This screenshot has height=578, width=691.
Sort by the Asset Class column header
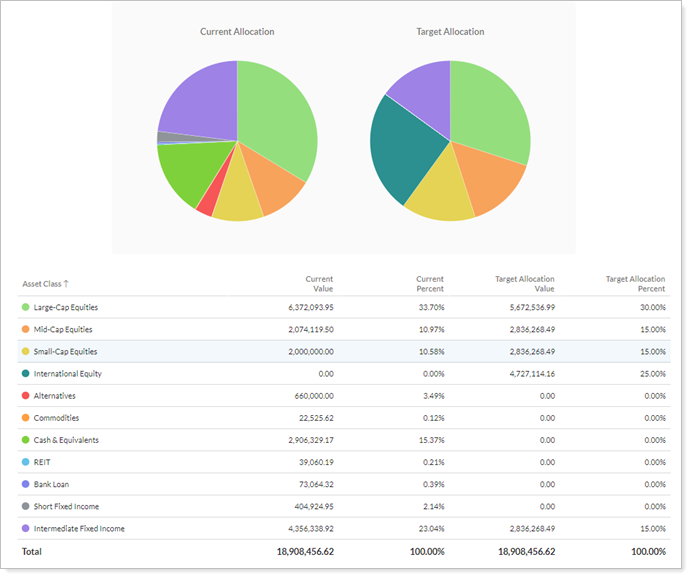pos(41,284)
